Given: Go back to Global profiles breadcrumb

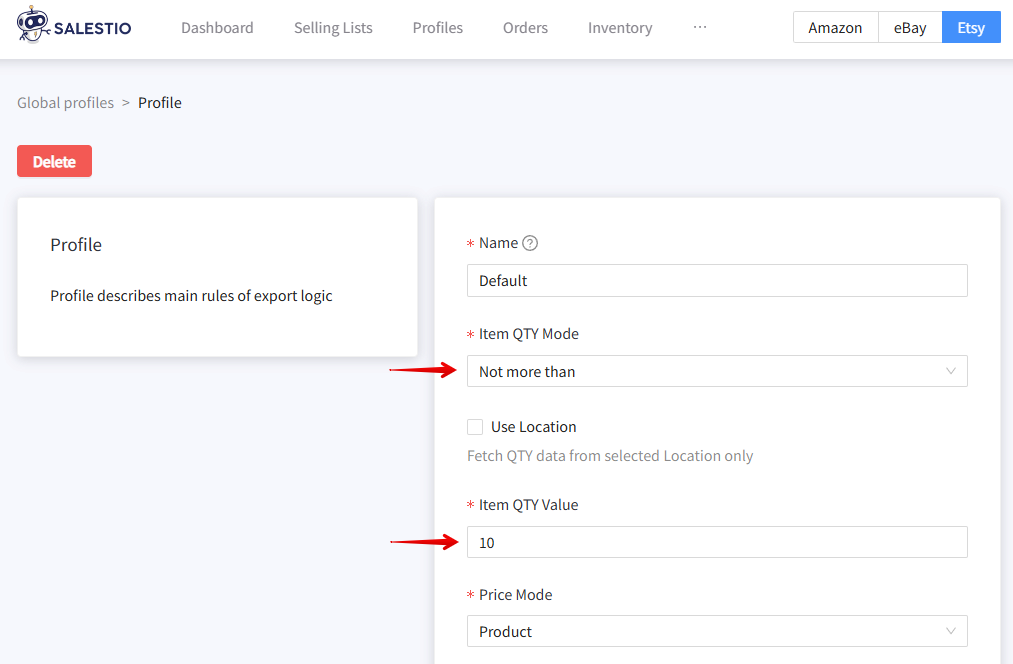Looking at the screenshot, I should point(65,103).
